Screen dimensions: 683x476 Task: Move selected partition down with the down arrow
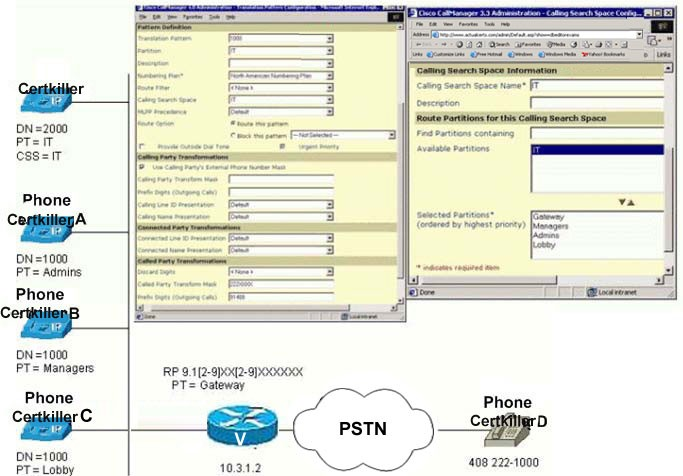(622, 202)
